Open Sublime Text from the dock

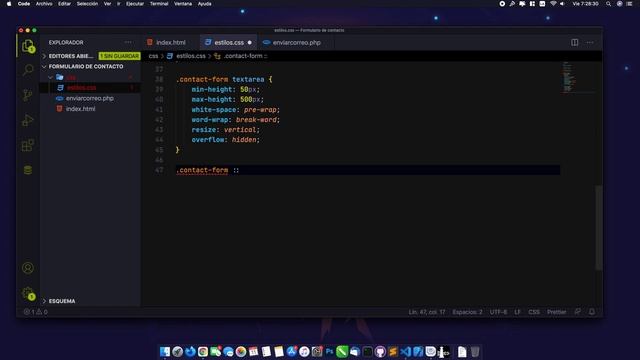click(x=393, y=351)
